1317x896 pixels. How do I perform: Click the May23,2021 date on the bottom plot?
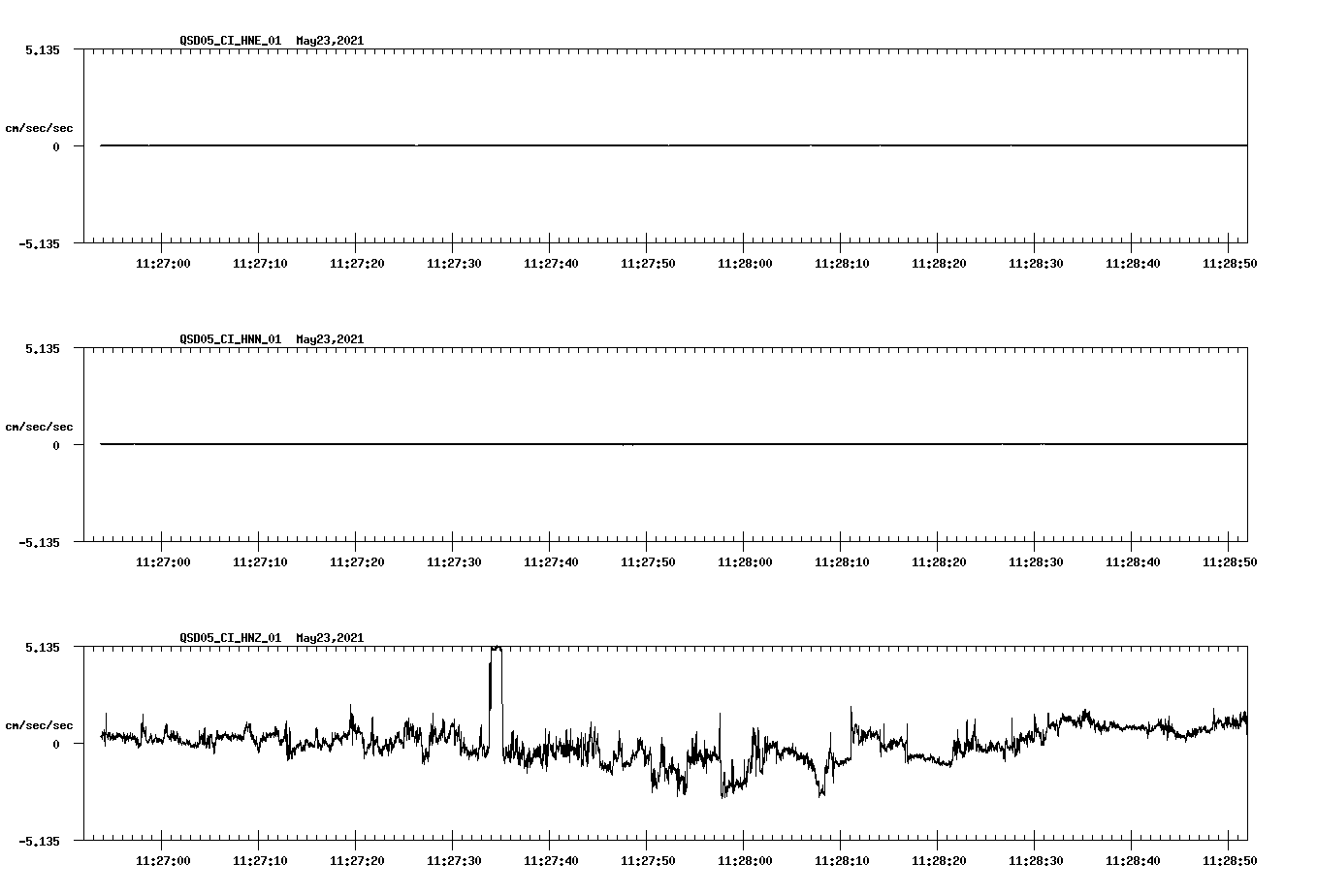click(330, 638)
